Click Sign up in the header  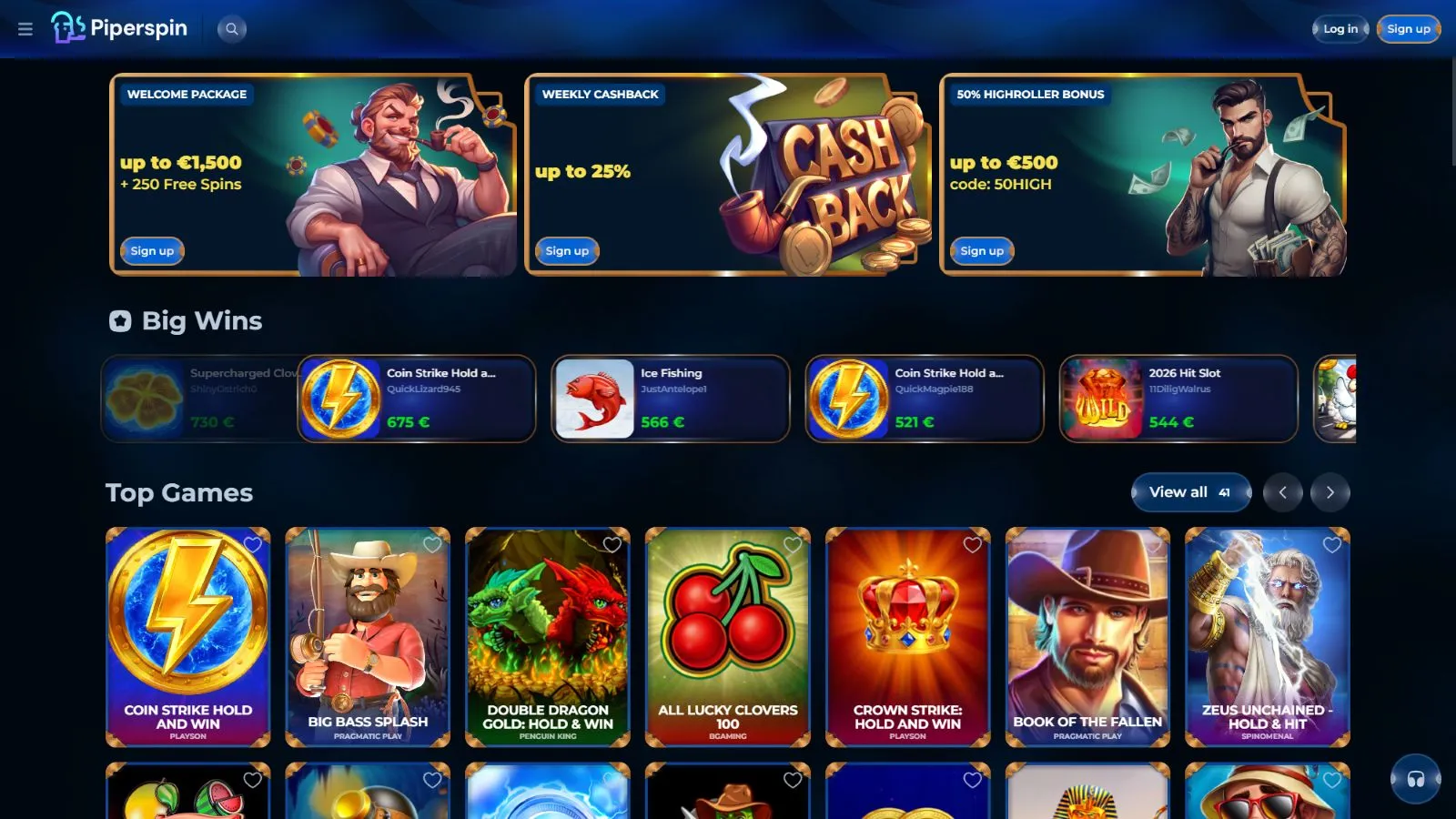[x=1409, y=29]
